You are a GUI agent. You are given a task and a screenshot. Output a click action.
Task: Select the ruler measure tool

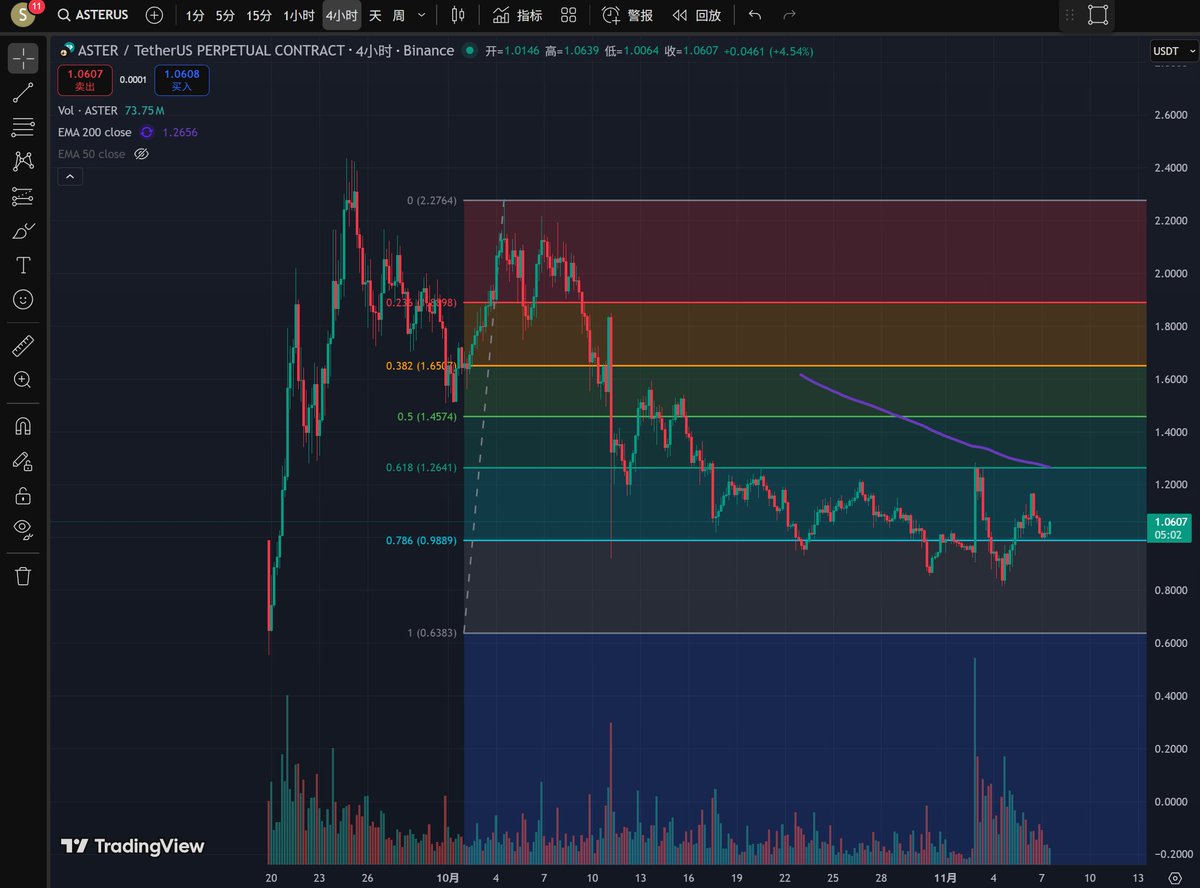pyautogui.click(x=23, y=346)
